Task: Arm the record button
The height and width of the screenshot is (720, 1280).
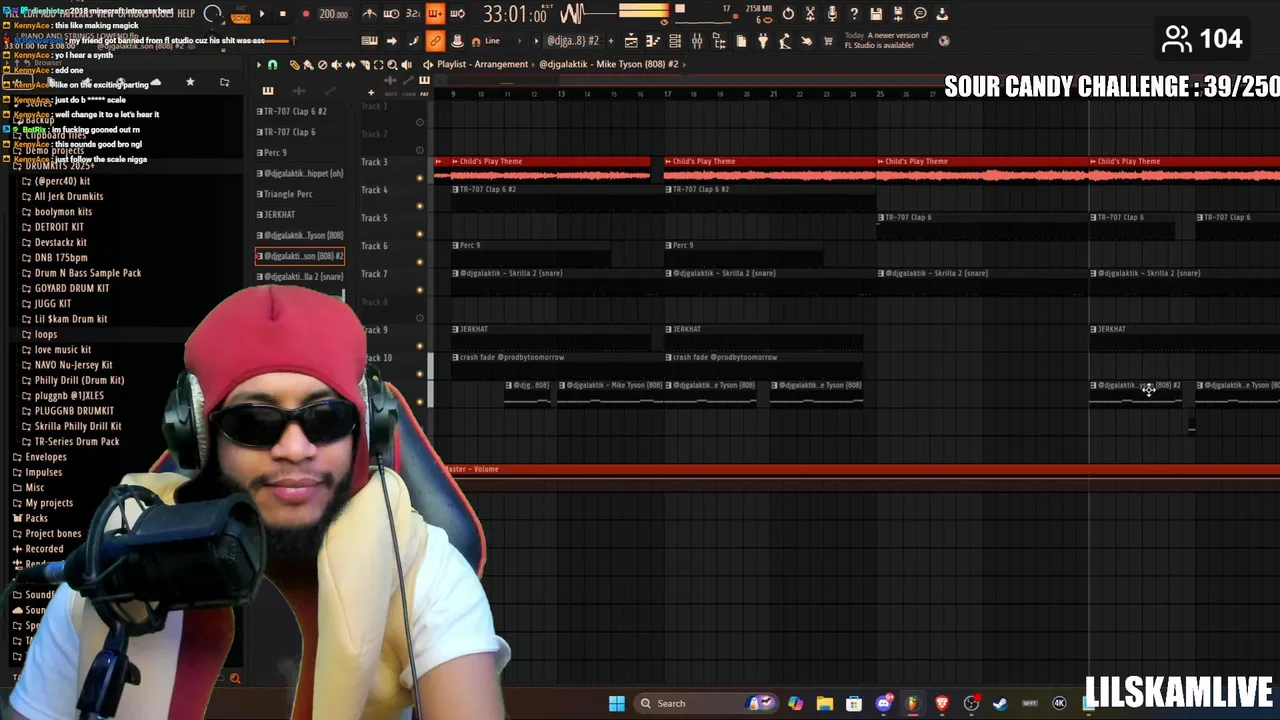Action: (x=305, y=14)
